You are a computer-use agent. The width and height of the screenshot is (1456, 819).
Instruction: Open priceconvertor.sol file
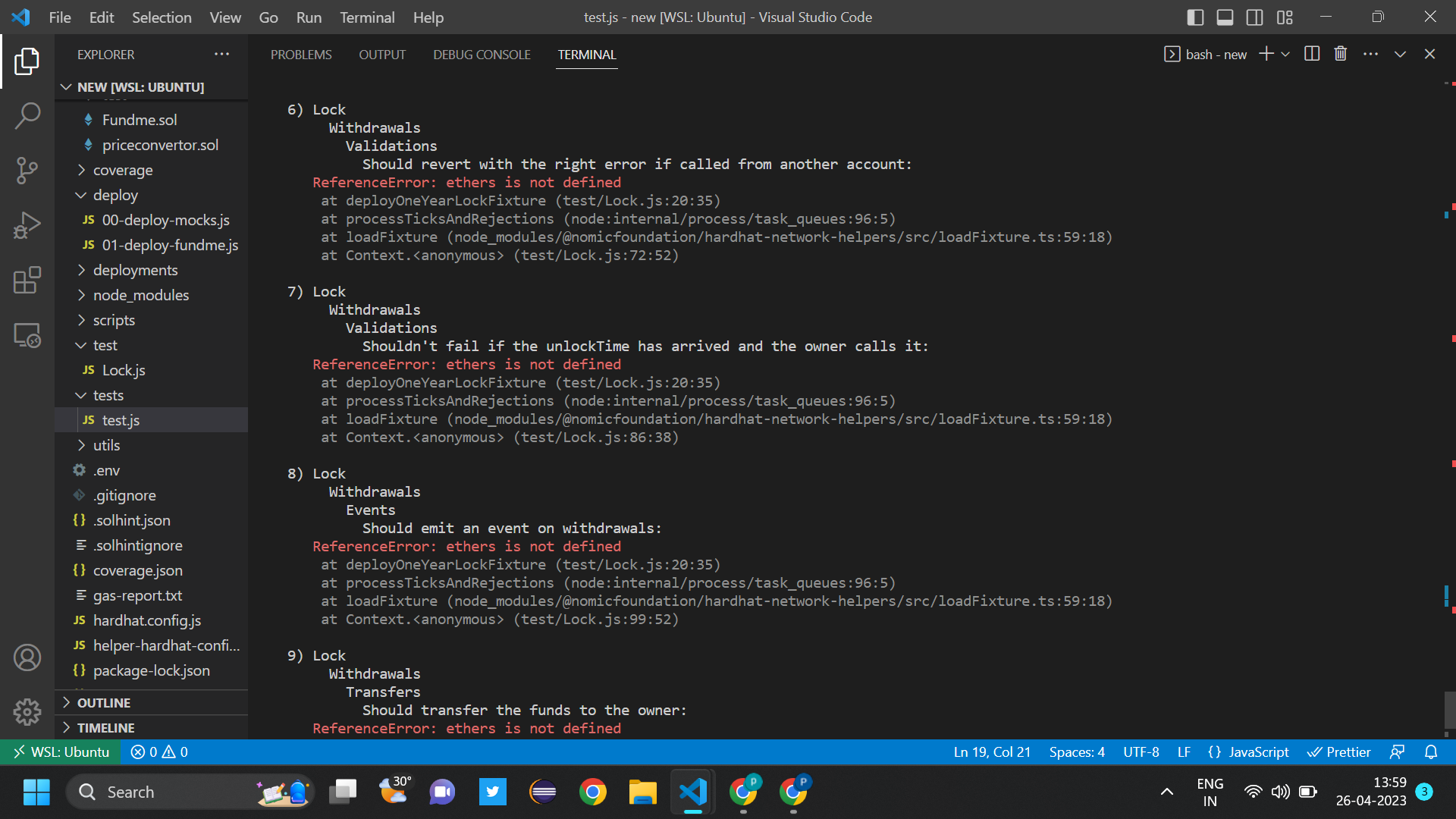(160, 145)
